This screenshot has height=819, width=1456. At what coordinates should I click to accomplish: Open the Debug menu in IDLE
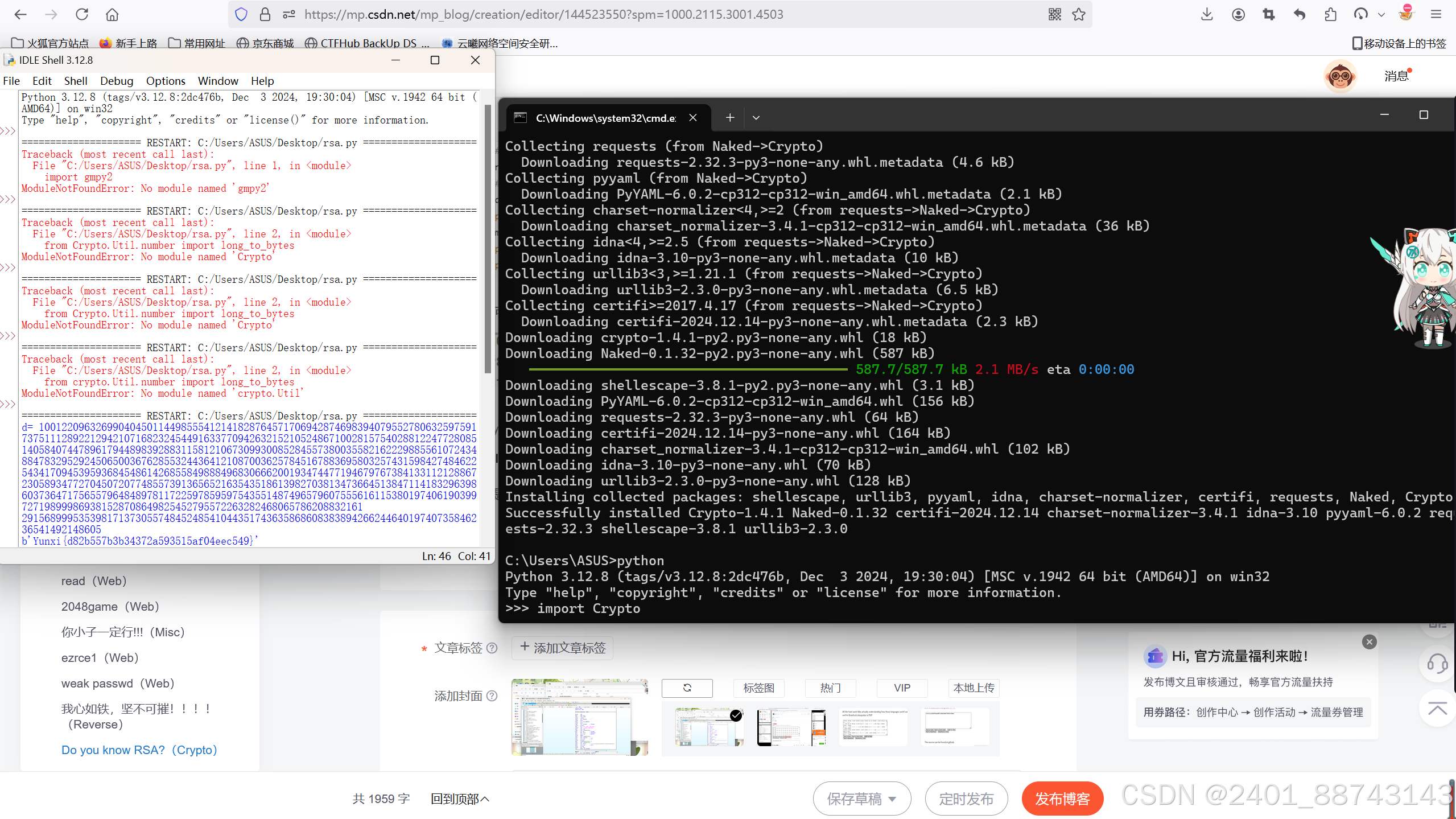pos(116,81)
